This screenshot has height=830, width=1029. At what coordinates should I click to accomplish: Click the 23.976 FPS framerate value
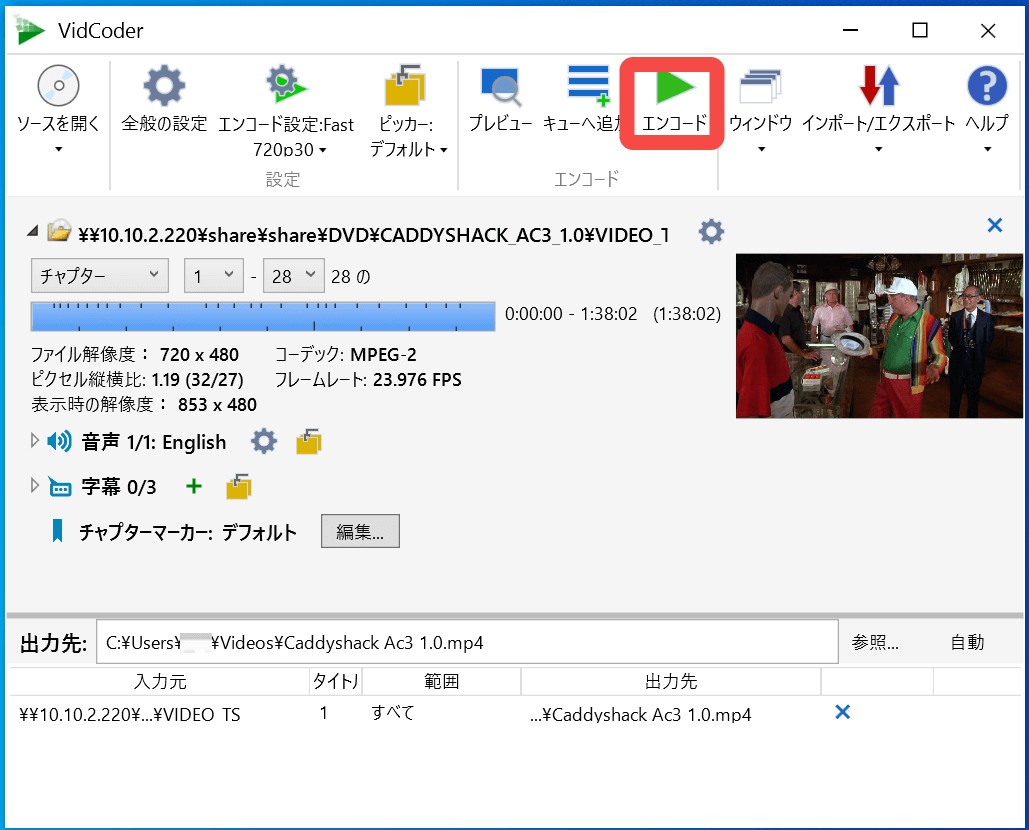417,380
